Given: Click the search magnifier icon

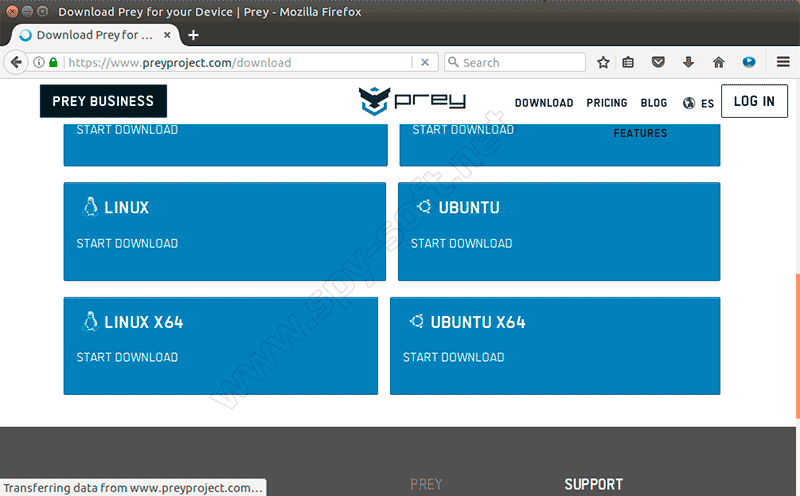Looking at the screenshot, I should (x=453, y=62).
